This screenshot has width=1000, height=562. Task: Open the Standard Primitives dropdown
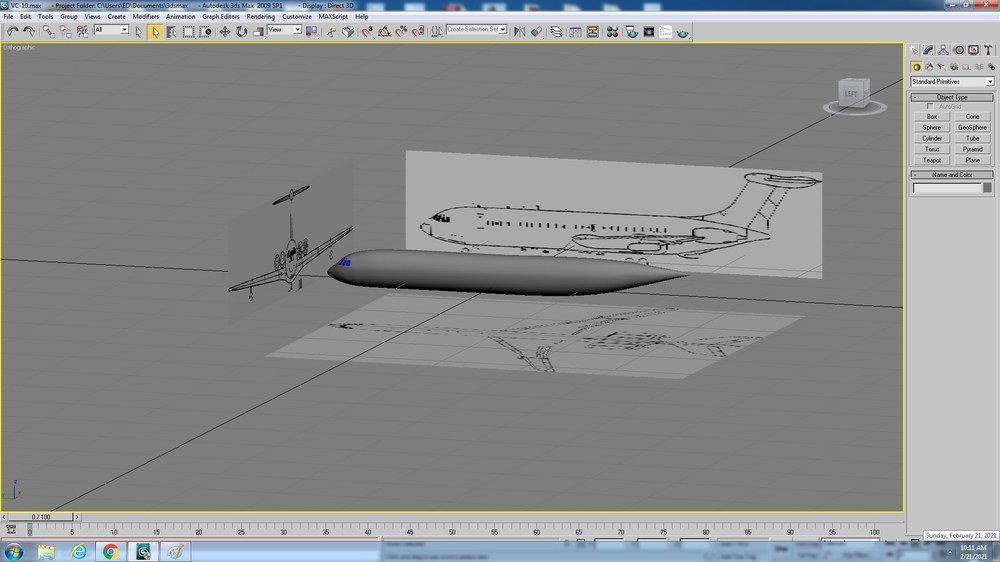click(x=952, y=82)
